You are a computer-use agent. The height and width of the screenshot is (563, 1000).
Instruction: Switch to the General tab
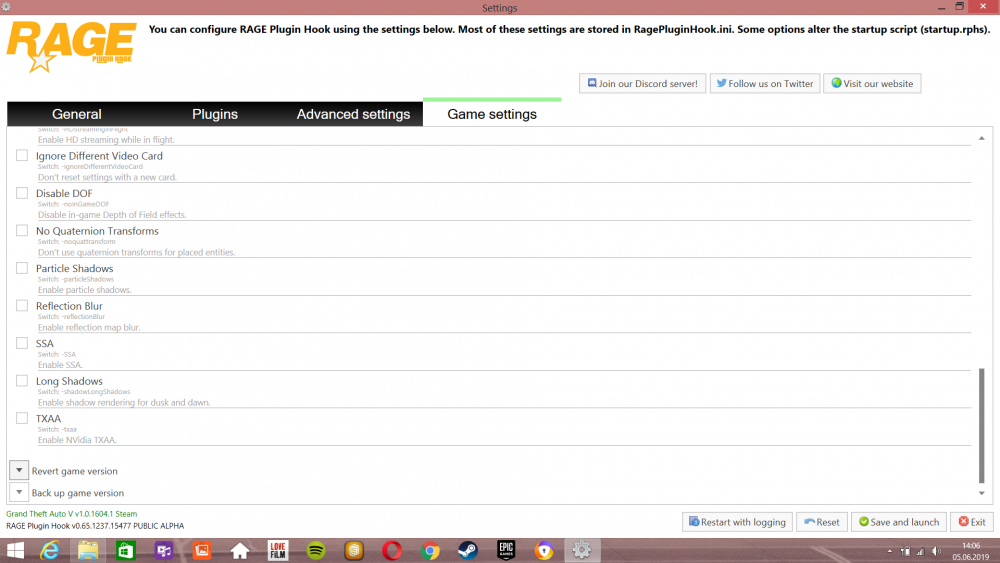click(x=77, y=114)
